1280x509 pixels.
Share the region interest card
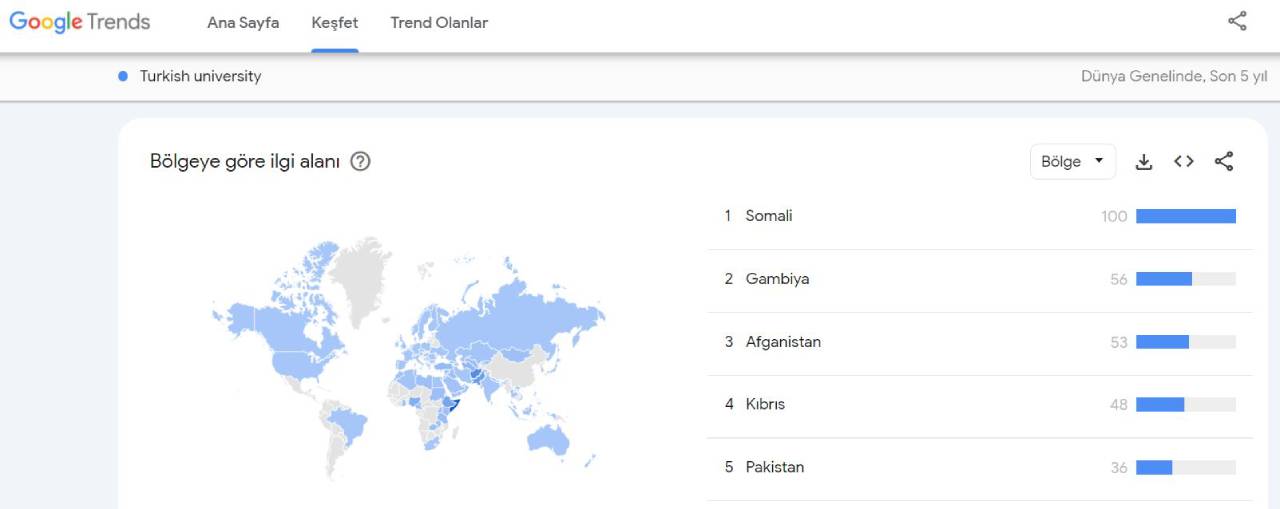[x=1224, y=161]
